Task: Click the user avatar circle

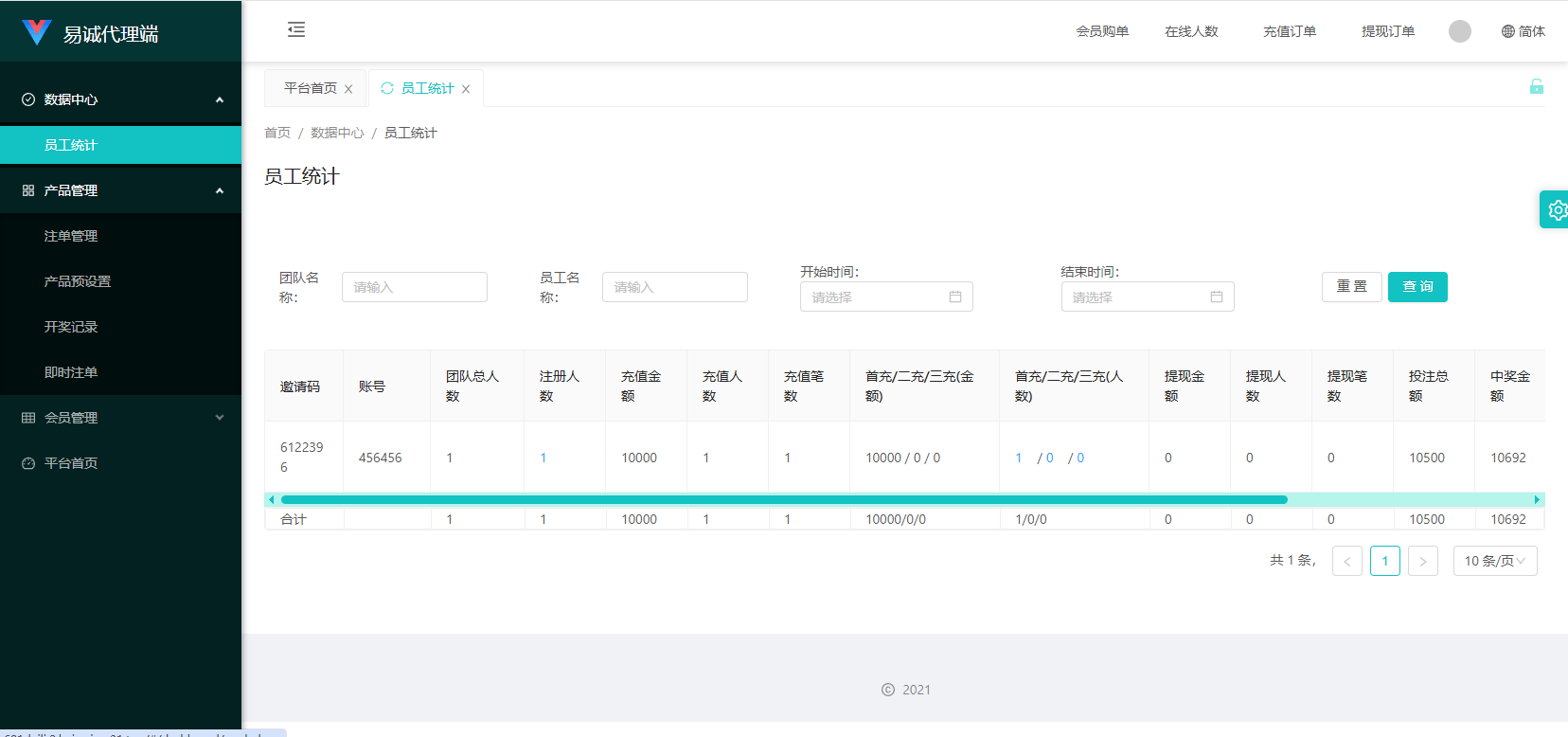Action: point(1459,31)
